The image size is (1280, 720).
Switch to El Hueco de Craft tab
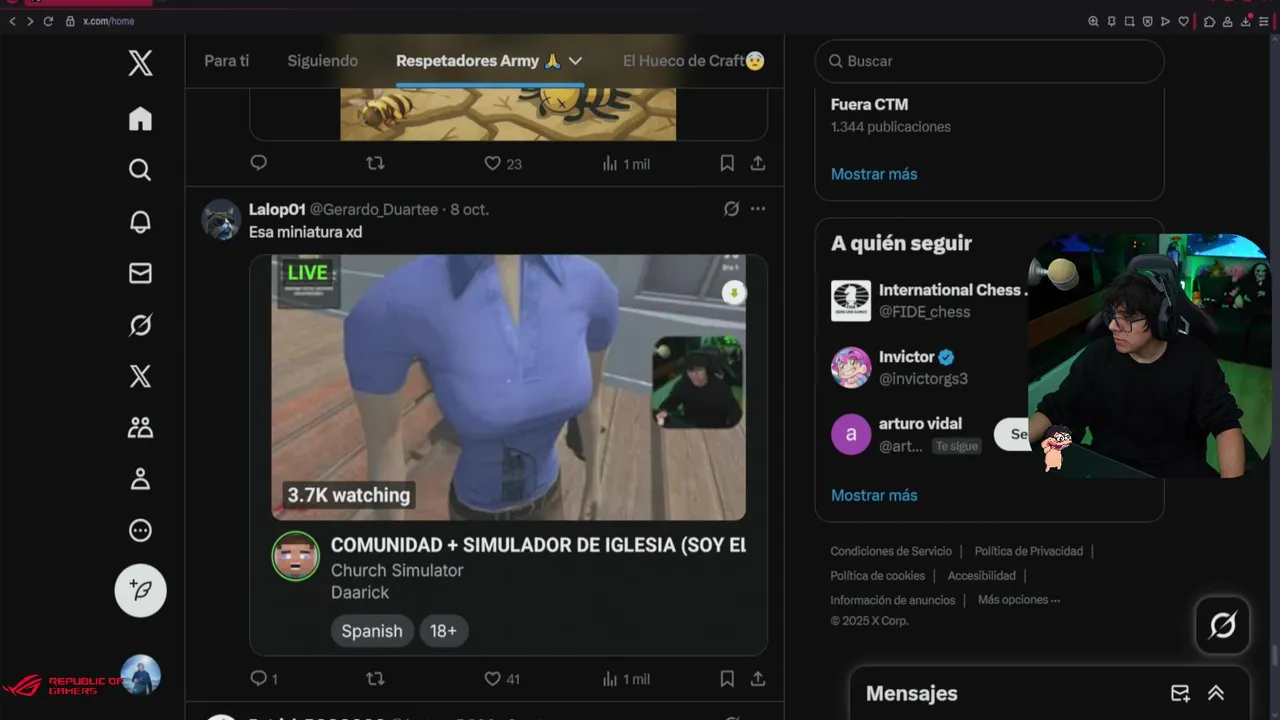pos(693,61)
